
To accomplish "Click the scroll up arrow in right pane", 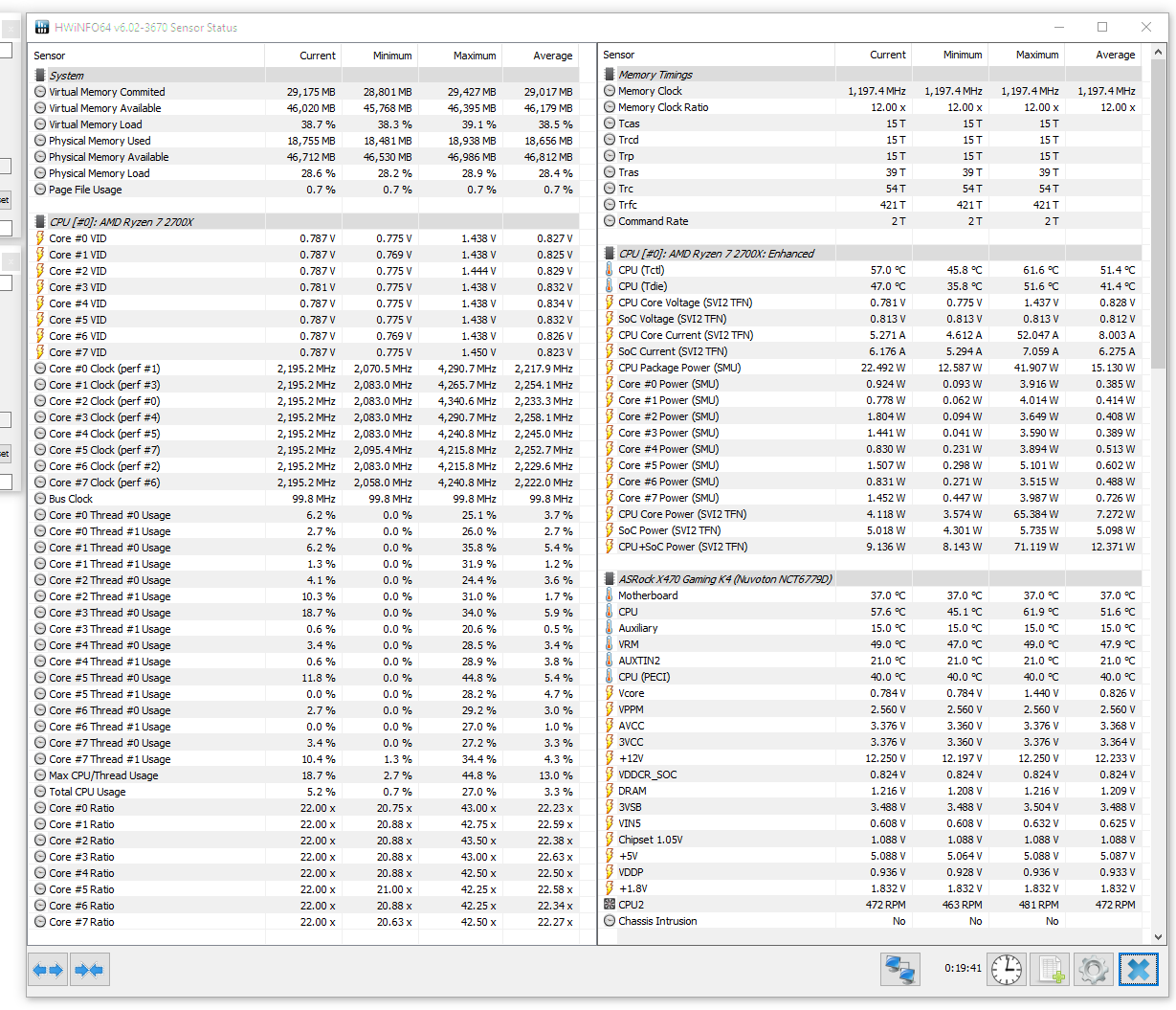I will pos(1158,50).
